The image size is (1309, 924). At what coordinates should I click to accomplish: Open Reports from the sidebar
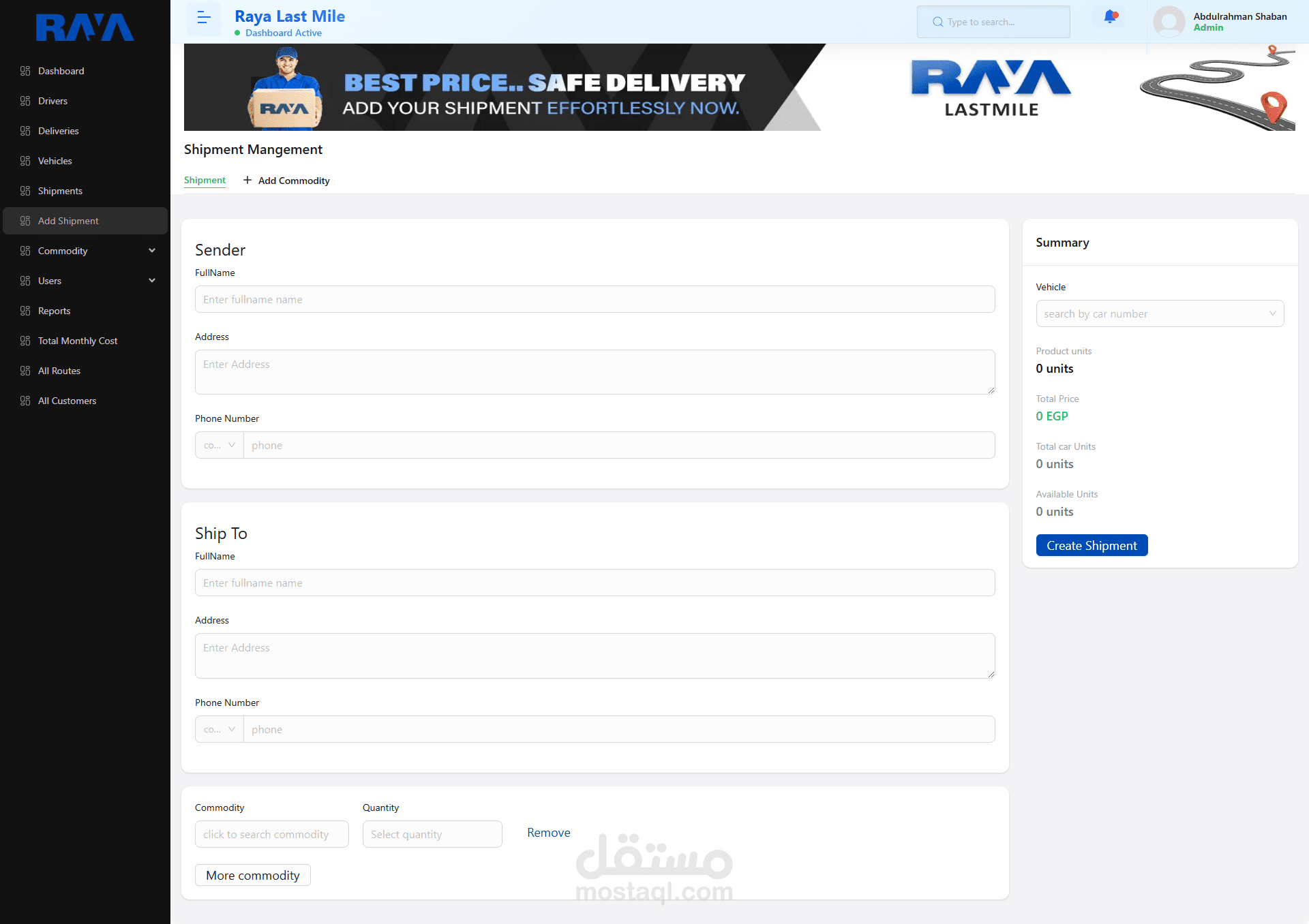tap(54, 311)
